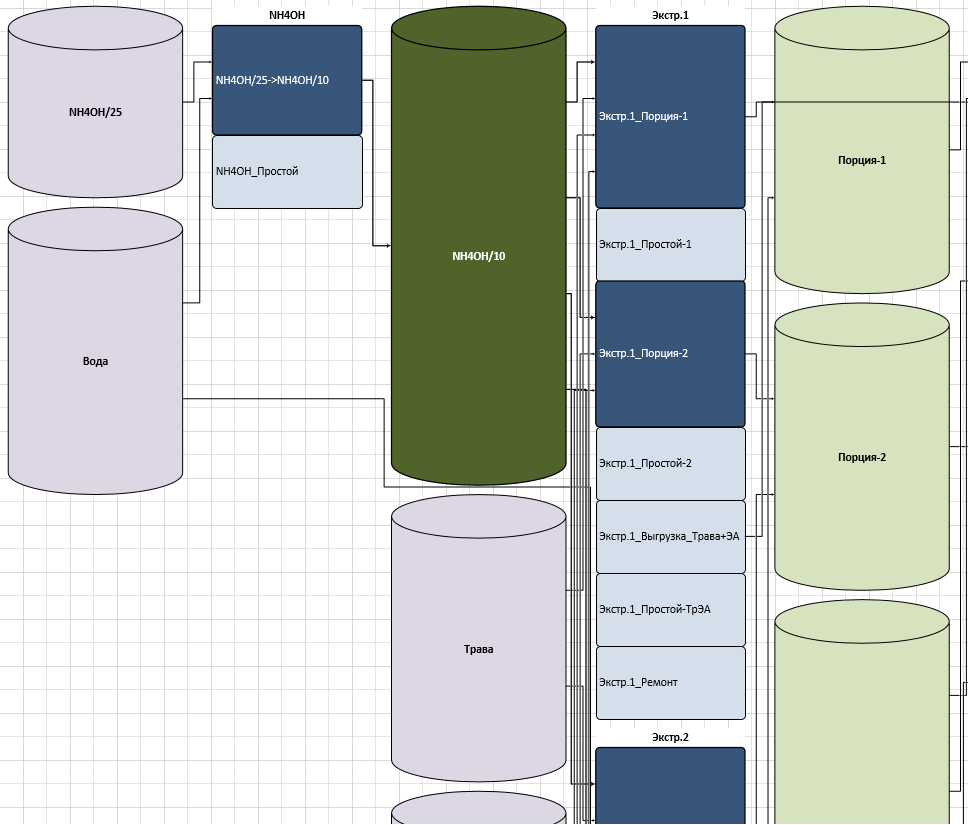Select the dark green NH4OH/10 cylinder
968x825 pixels.
(x=478, y=256)
